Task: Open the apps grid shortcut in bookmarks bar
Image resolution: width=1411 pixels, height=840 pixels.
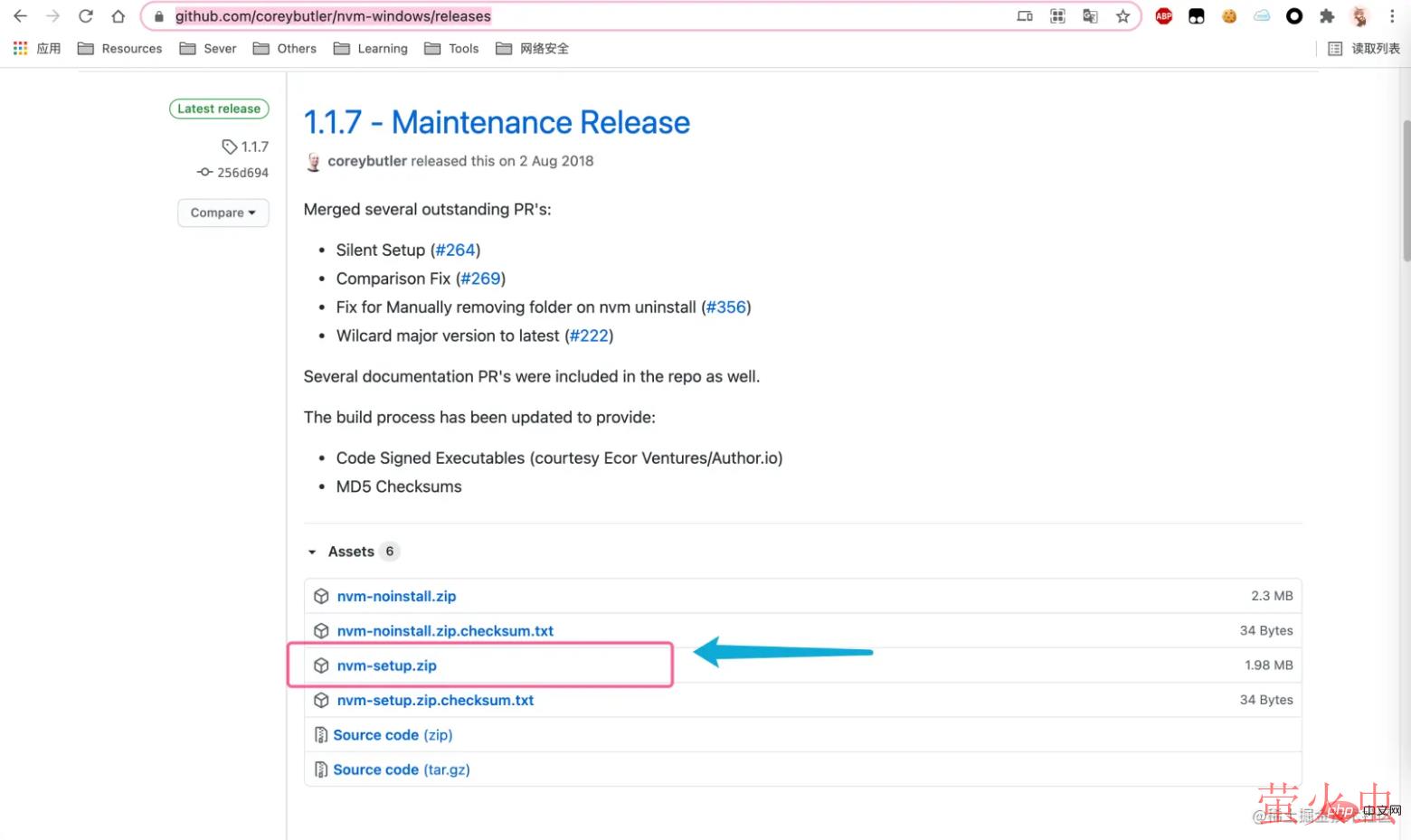Action: [x=20, y=49]
